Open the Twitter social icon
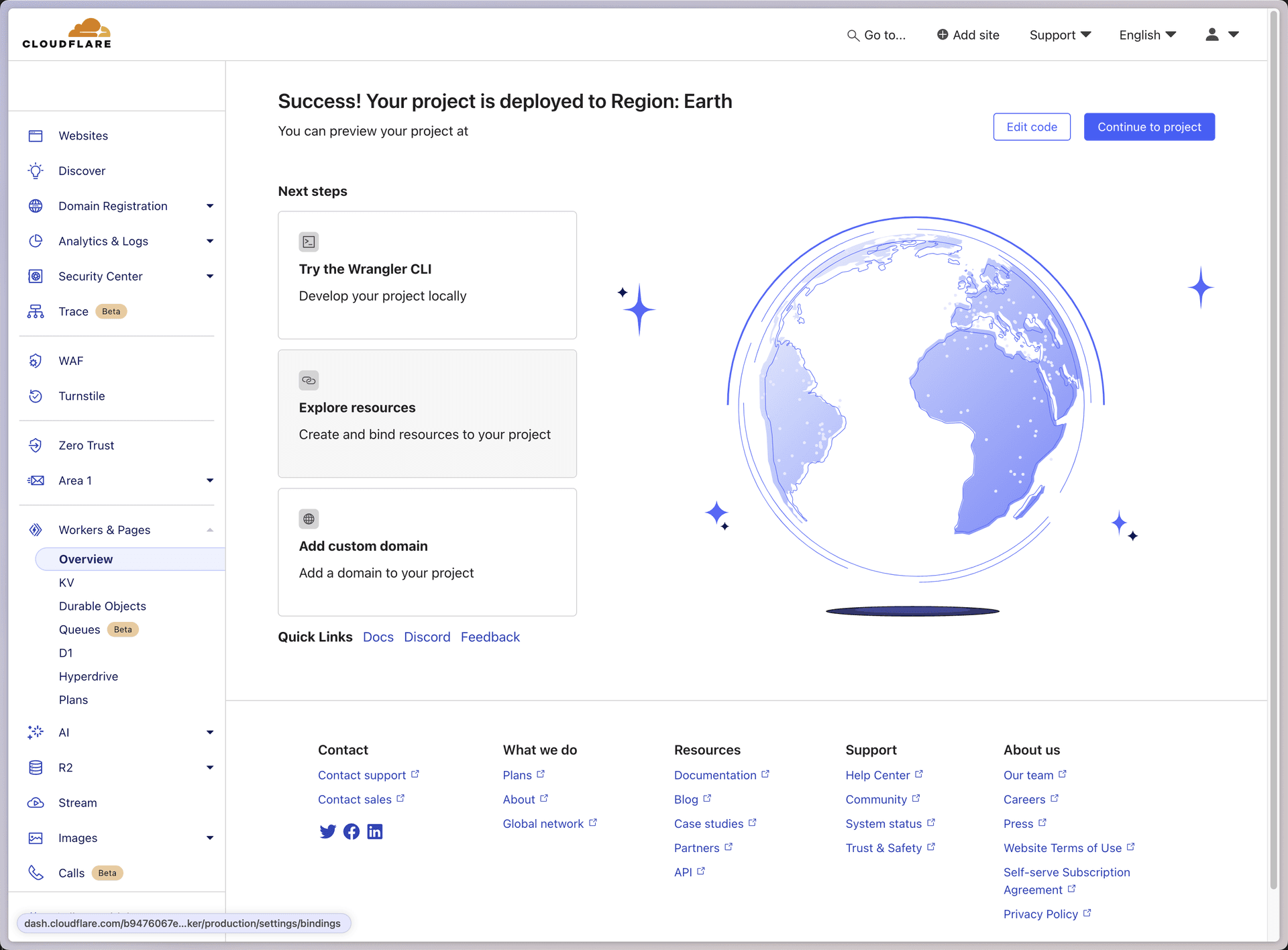 tap(327, 832)
